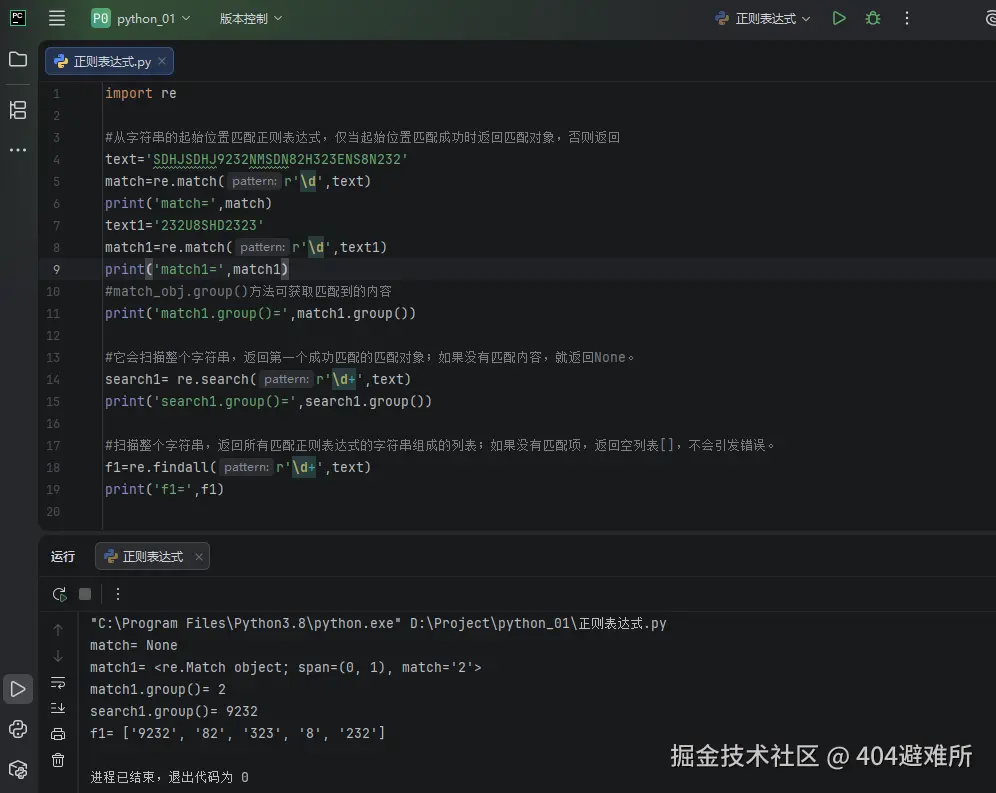Click the down arrow in console

tap(58, 656)
